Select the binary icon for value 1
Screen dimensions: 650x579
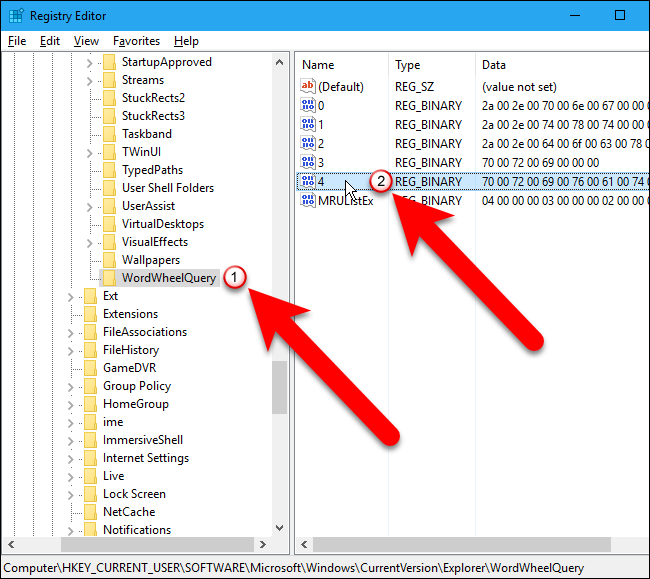pyautogui.click(x=308, y=124)
